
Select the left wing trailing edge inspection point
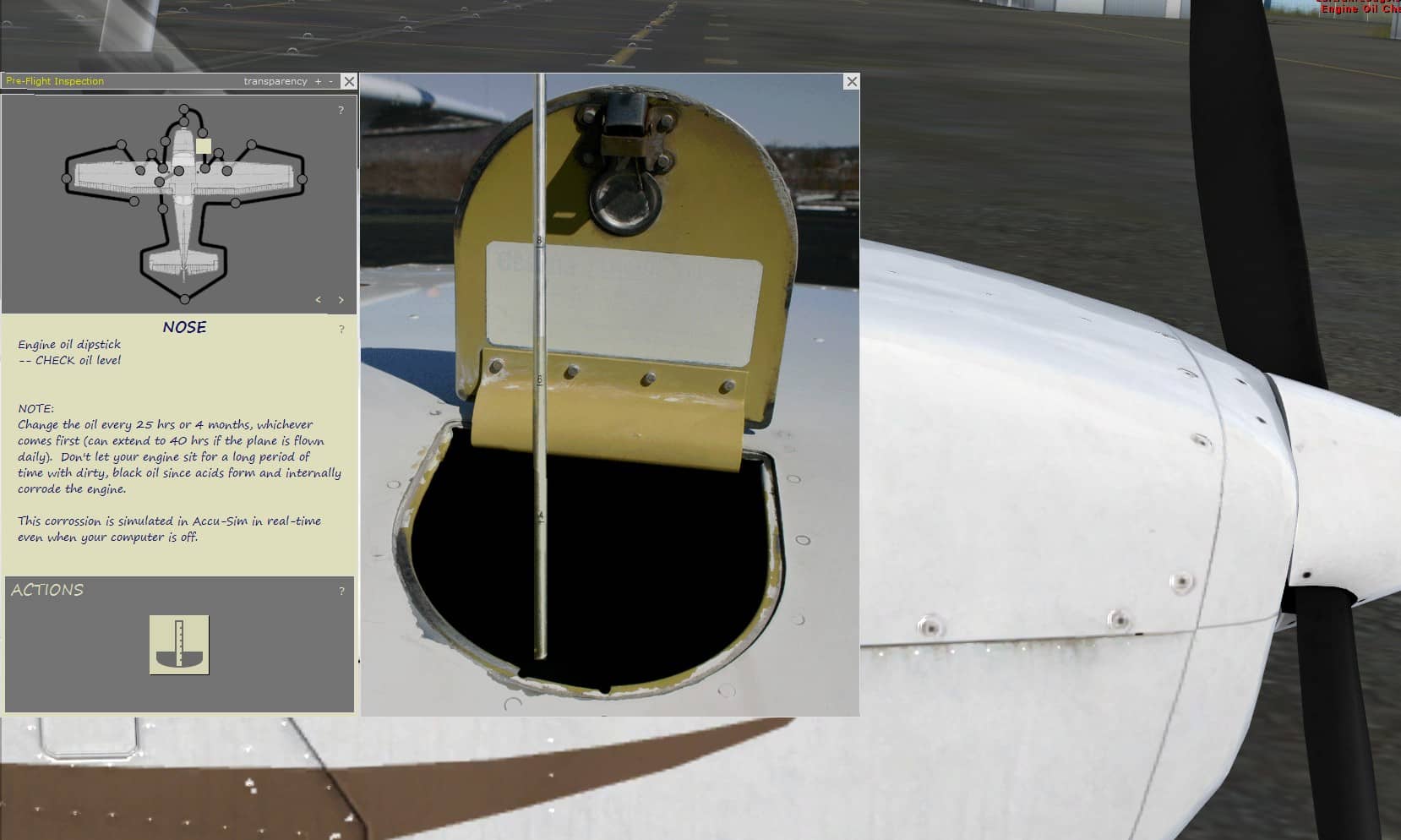134,201
